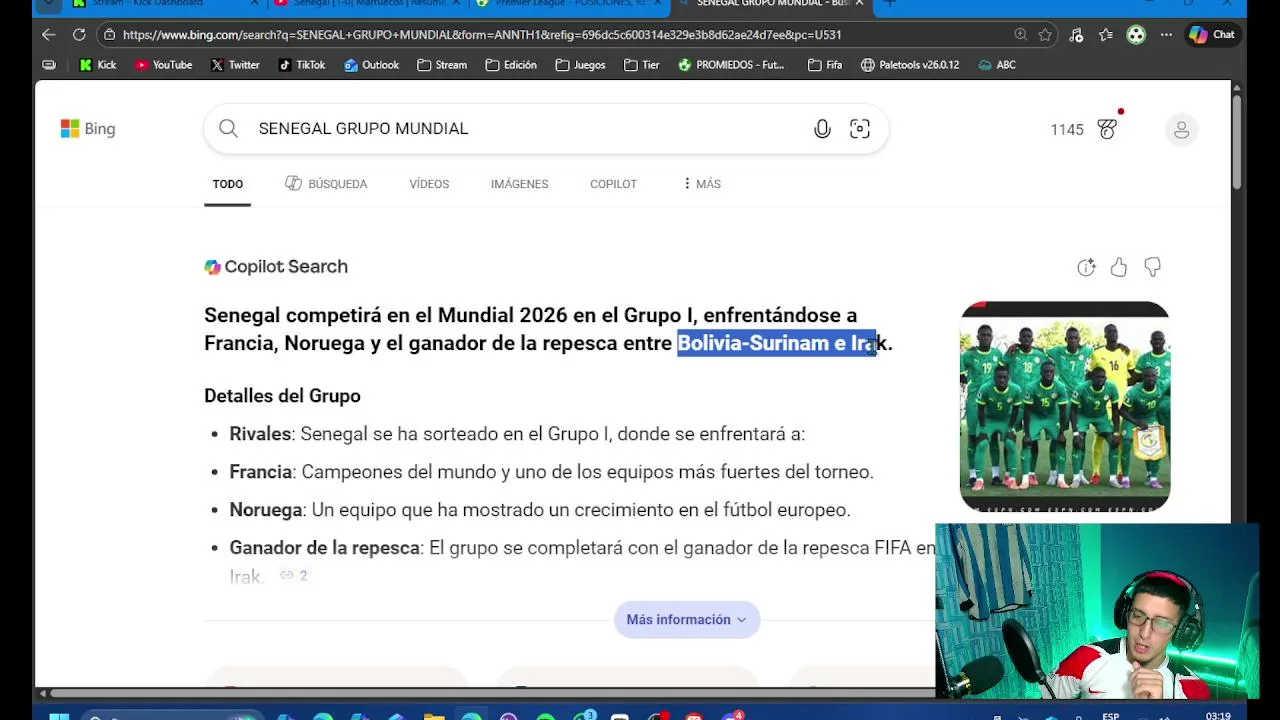The image size is (1280, 720).
Task: Click the 'Ganador de la repesca' bullet label
Action: [324, 548]
